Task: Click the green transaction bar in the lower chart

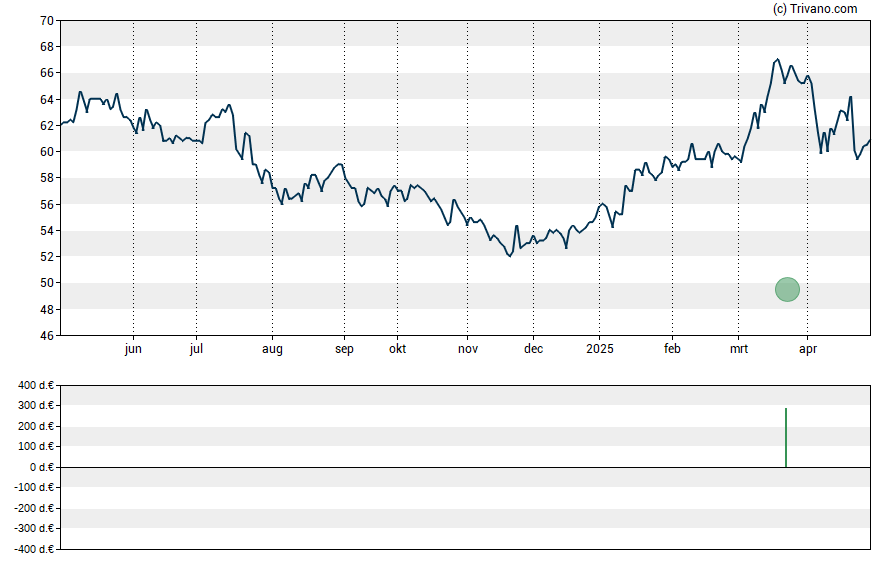Action: point(786,438)
